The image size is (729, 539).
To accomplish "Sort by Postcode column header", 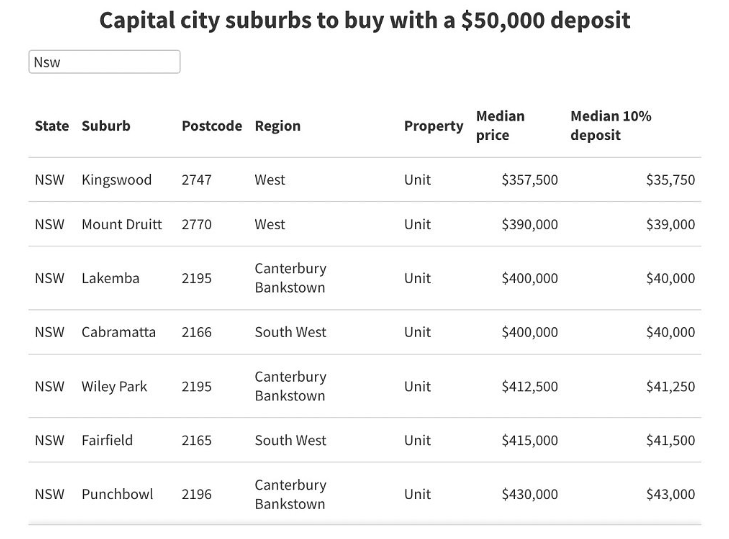I will (212, 126).
